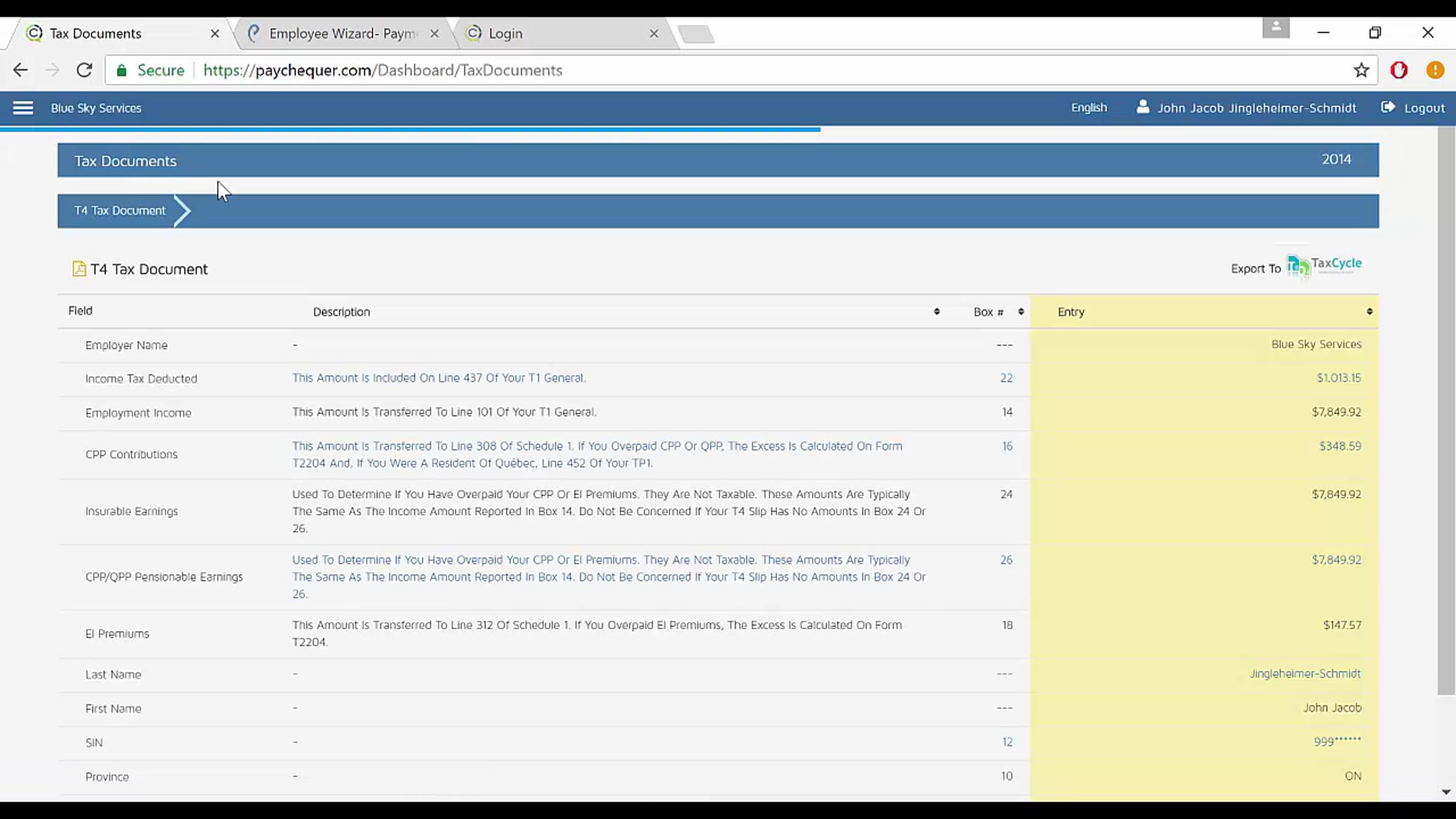Sort table by Box # column arrows
1456x819 pixels.
(x=1021, y=311)
